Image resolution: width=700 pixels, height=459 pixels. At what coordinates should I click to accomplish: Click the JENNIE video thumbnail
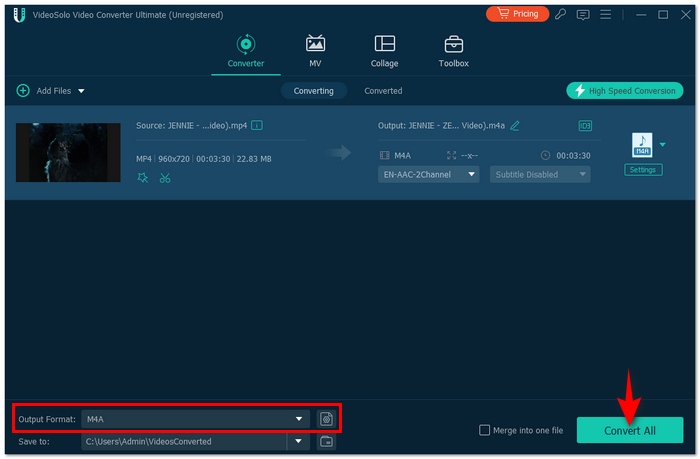(x=68, y=152)
